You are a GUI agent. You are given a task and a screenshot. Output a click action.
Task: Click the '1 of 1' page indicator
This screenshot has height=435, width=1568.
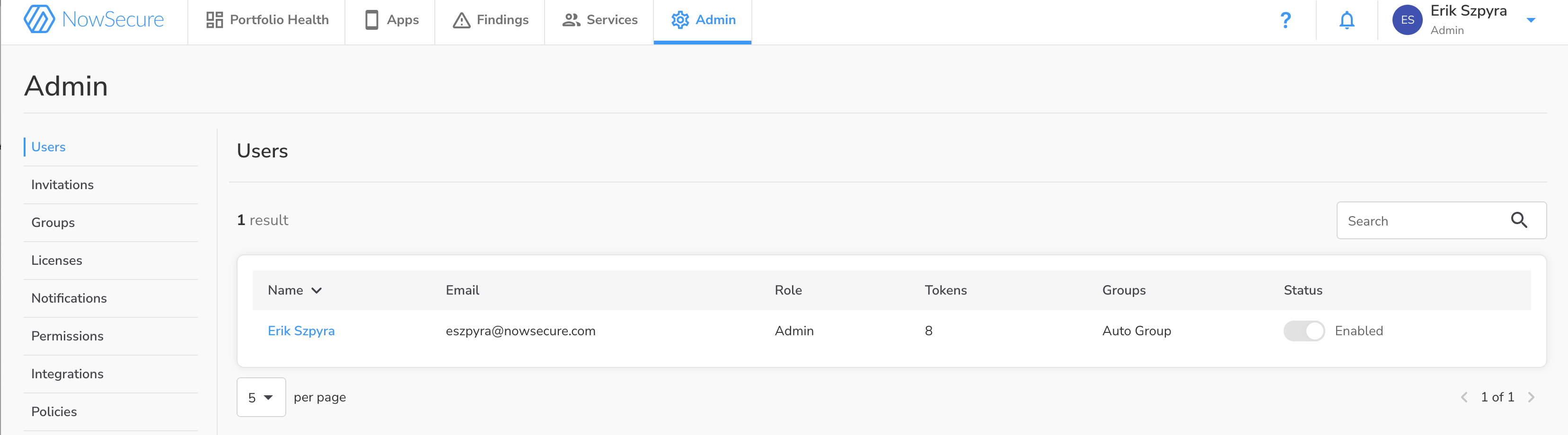click(1498, 397)
